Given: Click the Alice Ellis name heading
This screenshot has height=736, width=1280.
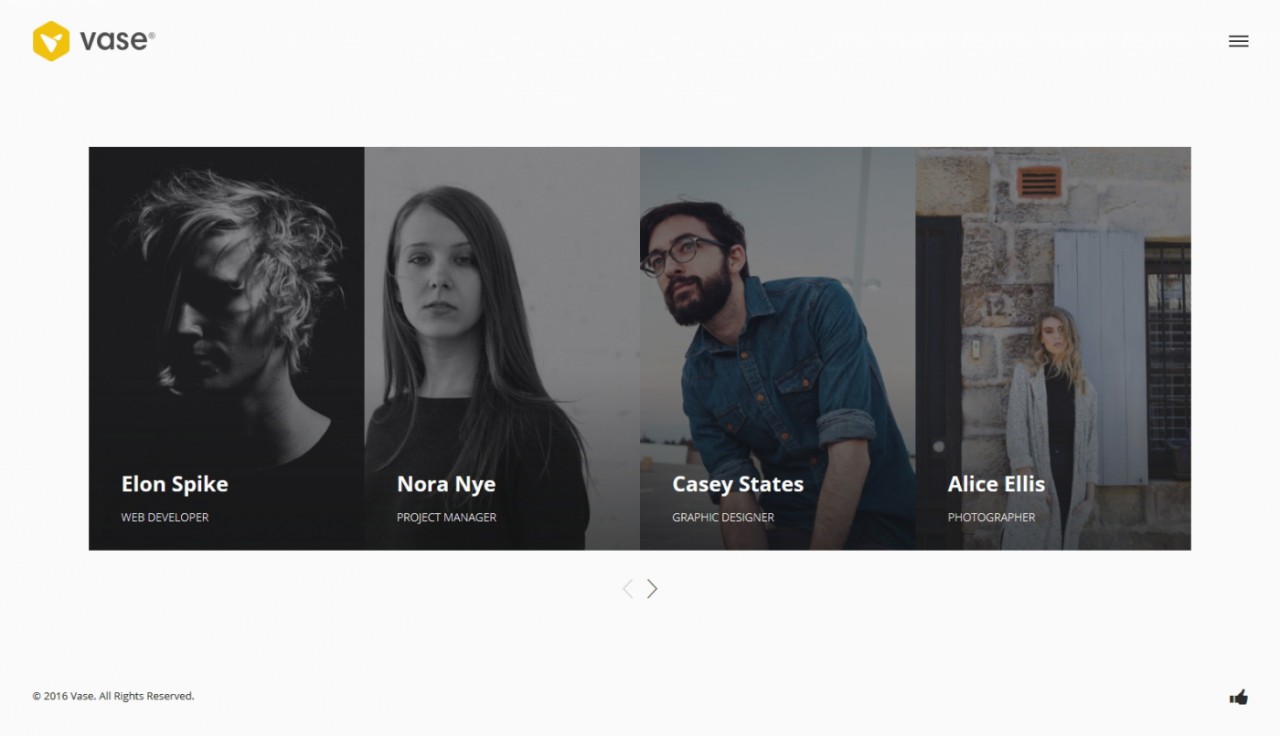Looking at the screenshot, I should 996,484.
